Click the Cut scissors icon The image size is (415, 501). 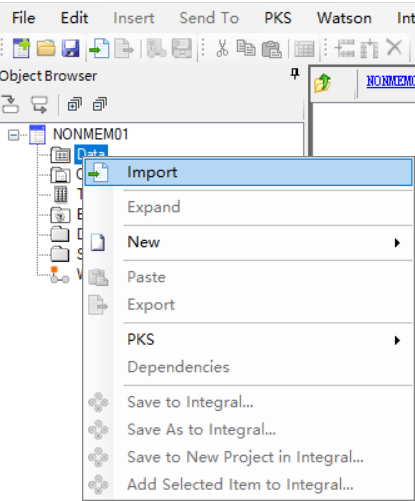click(222, 48)
